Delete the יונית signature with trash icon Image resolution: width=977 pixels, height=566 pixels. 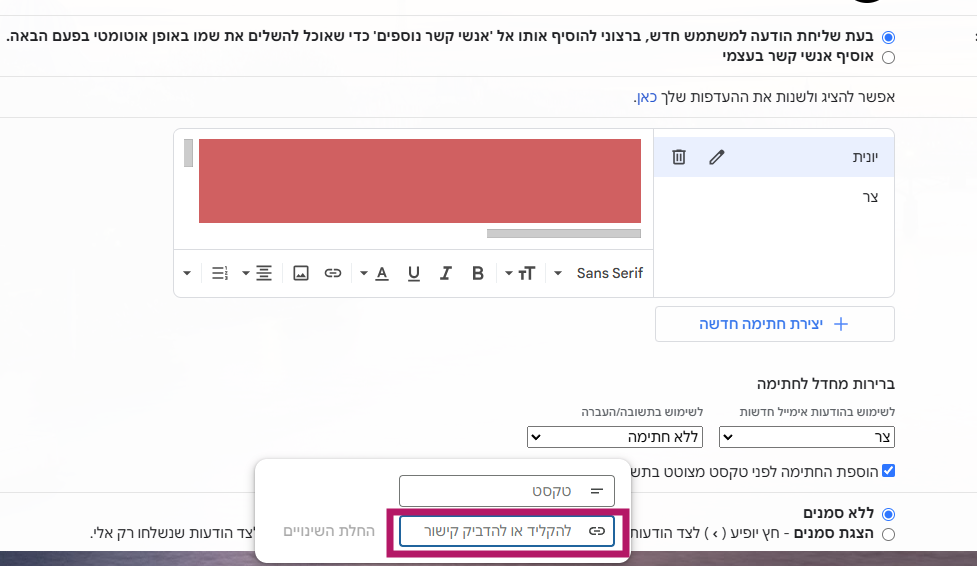pyautogui.click(x=678, y=157)
